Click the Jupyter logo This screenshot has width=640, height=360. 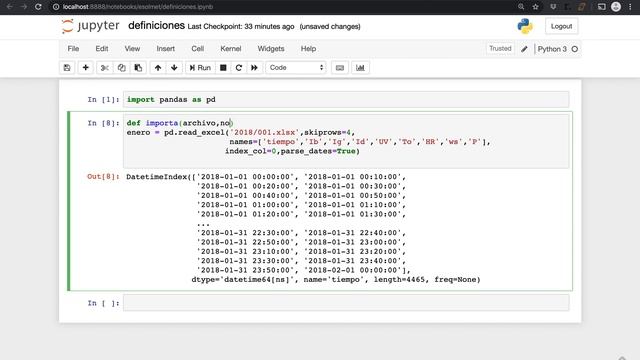pyautogui.click(x=91, y=26)
